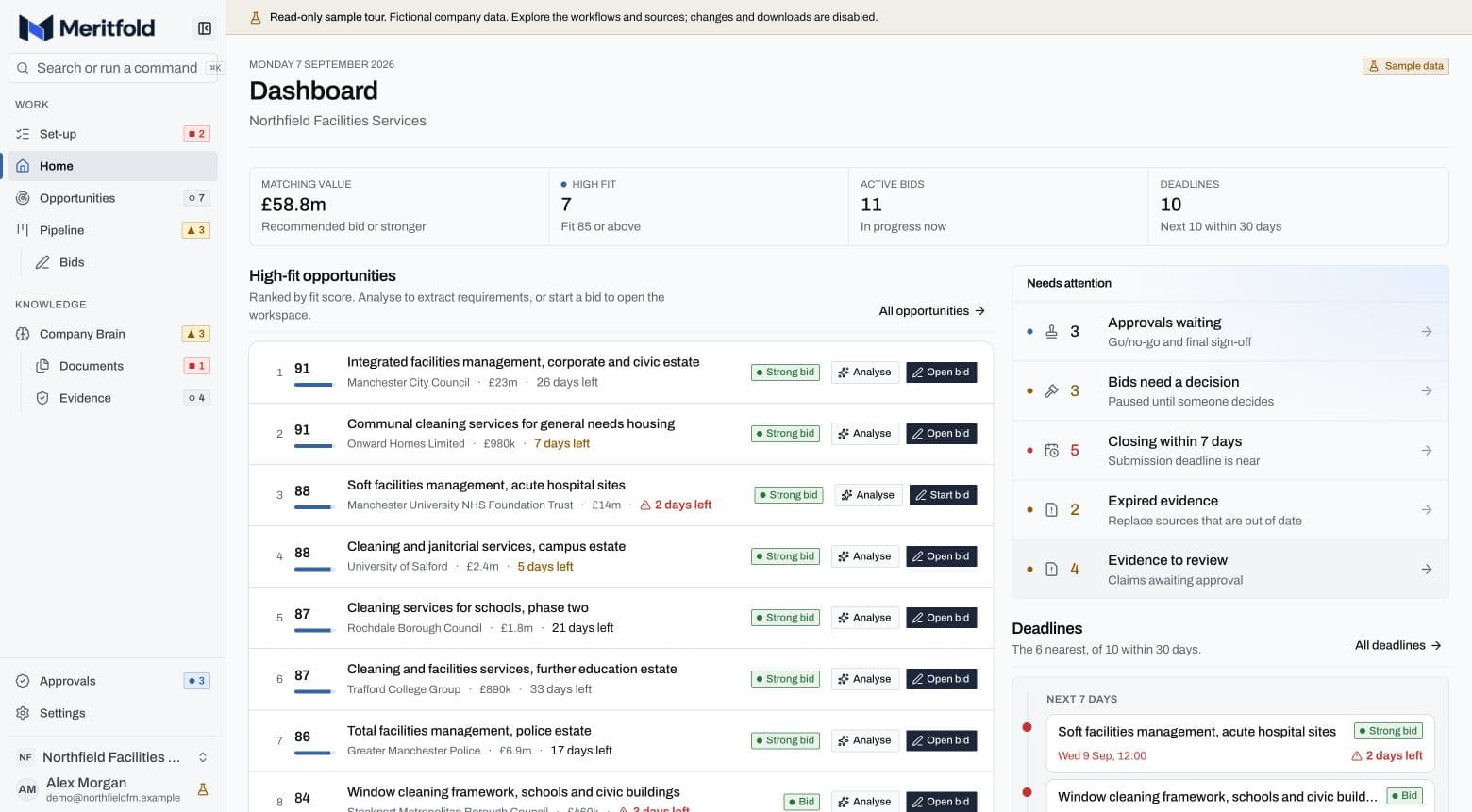Click warning icon next to 2 days left
Image resolution: width=1472 pixels, height=812 pixels.
coord(645,505)
